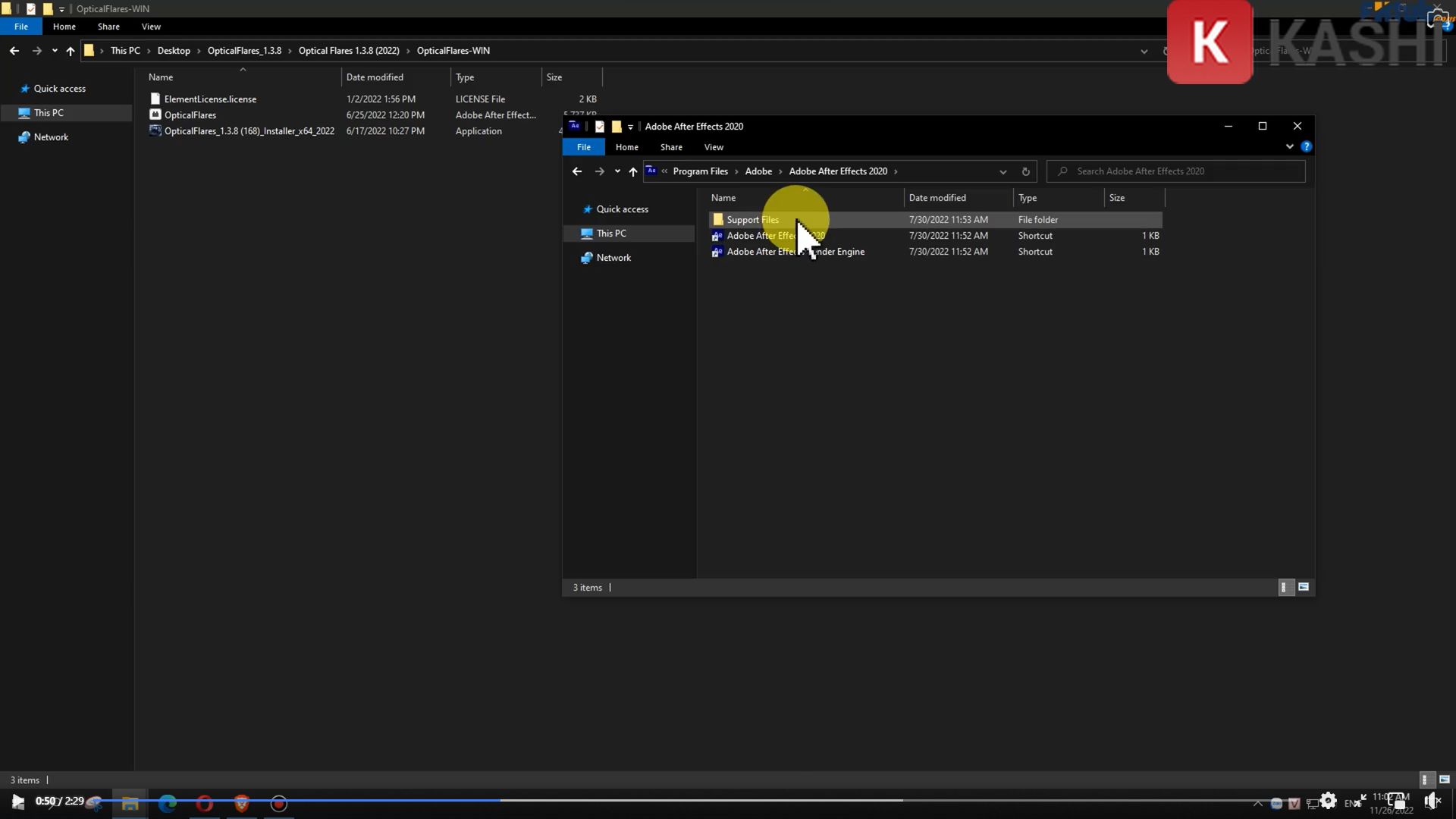
Task: Expand the breadcrumb arrow after Adobe
Action: tap(780, 171)
